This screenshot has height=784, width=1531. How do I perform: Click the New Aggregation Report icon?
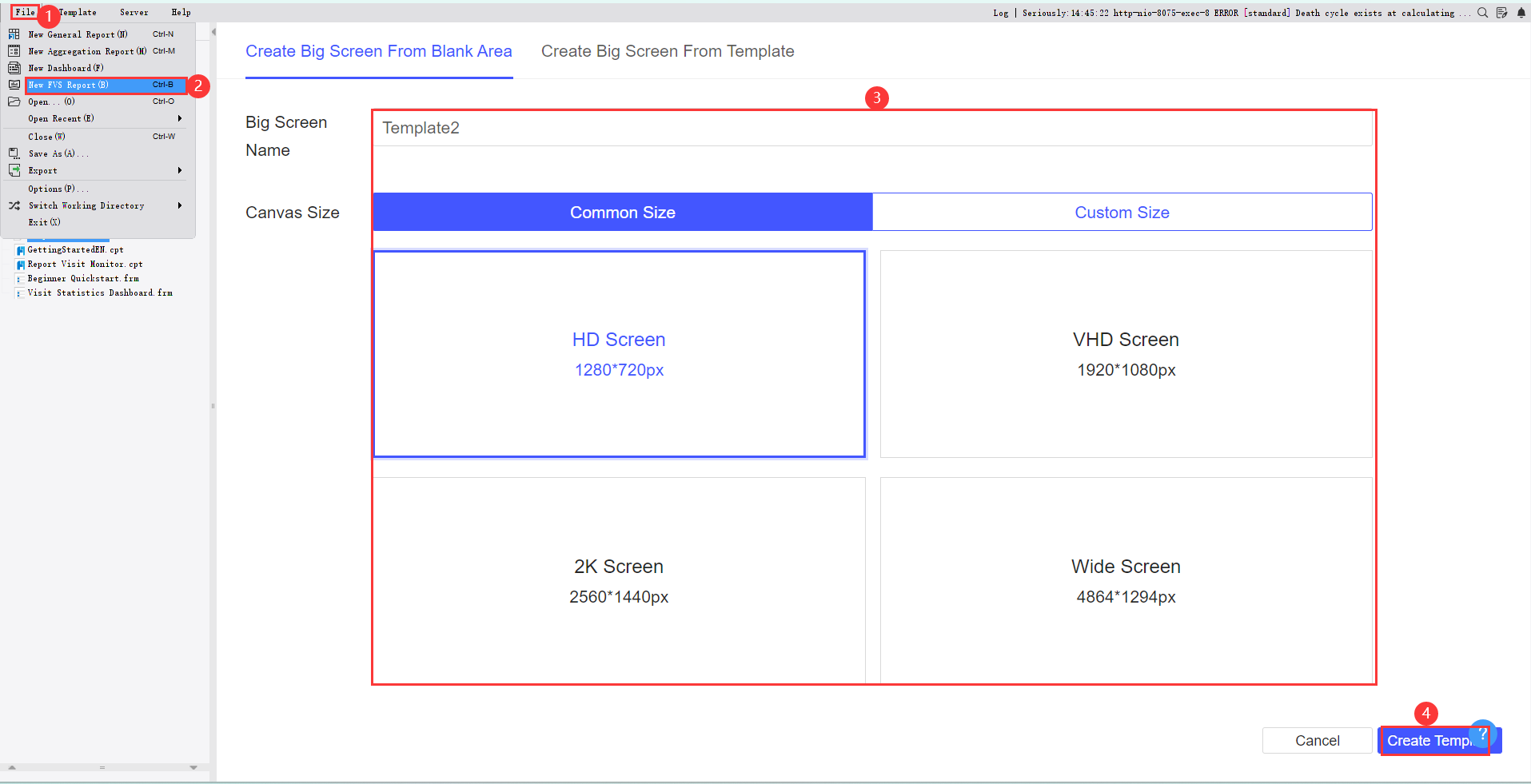[x=14, y=50]
